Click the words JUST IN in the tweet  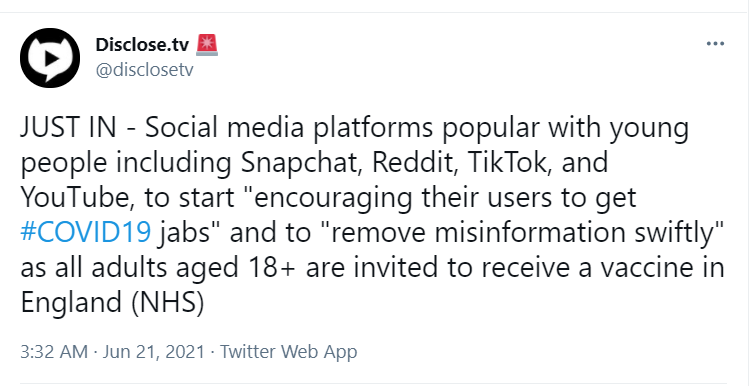[x=69, y=128]
